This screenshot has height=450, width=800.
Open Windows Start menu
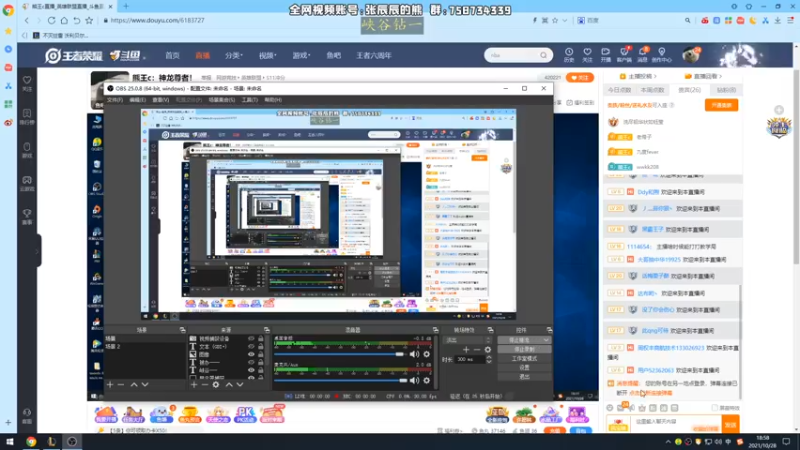point(9,442)
